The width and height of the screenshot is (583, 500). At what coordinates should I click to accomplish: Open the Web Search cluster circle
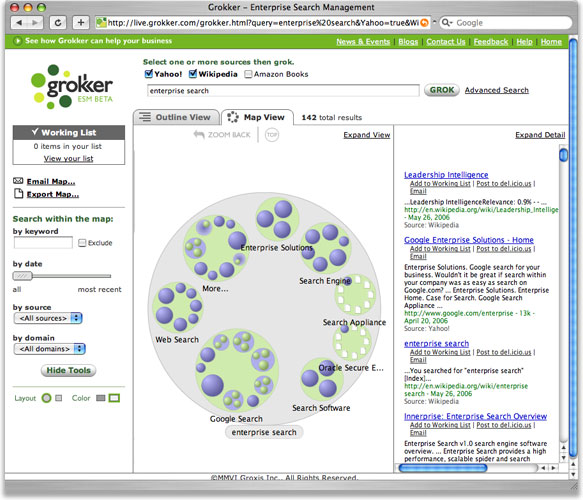(x=178, y=307)
